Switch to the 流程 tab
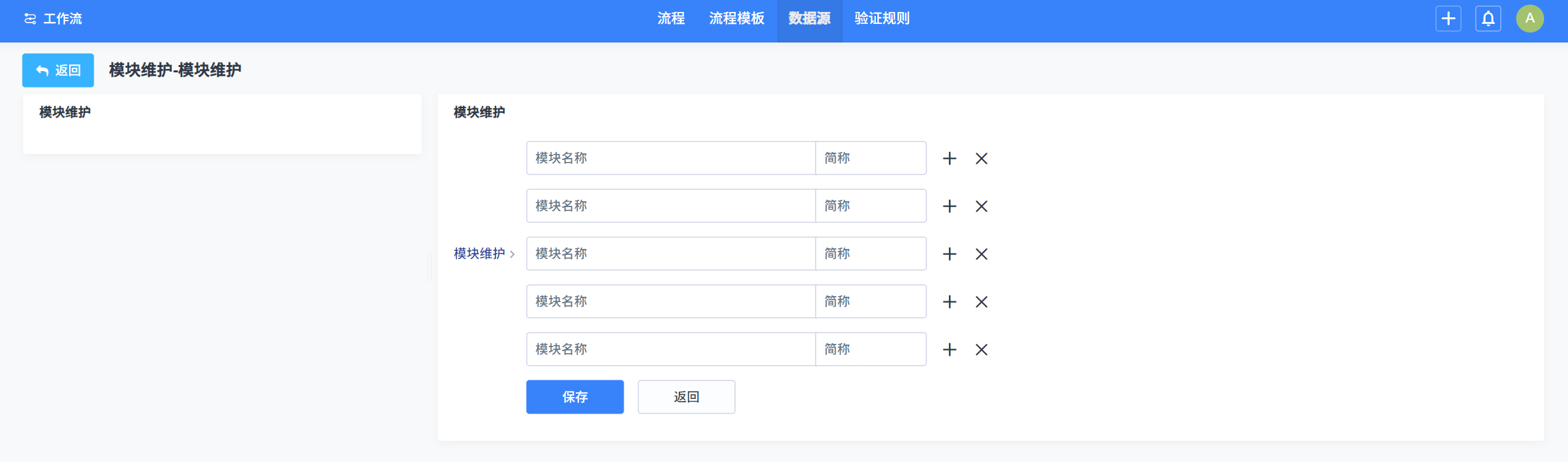Viewport: 1568px width, 462px height. 671,19
